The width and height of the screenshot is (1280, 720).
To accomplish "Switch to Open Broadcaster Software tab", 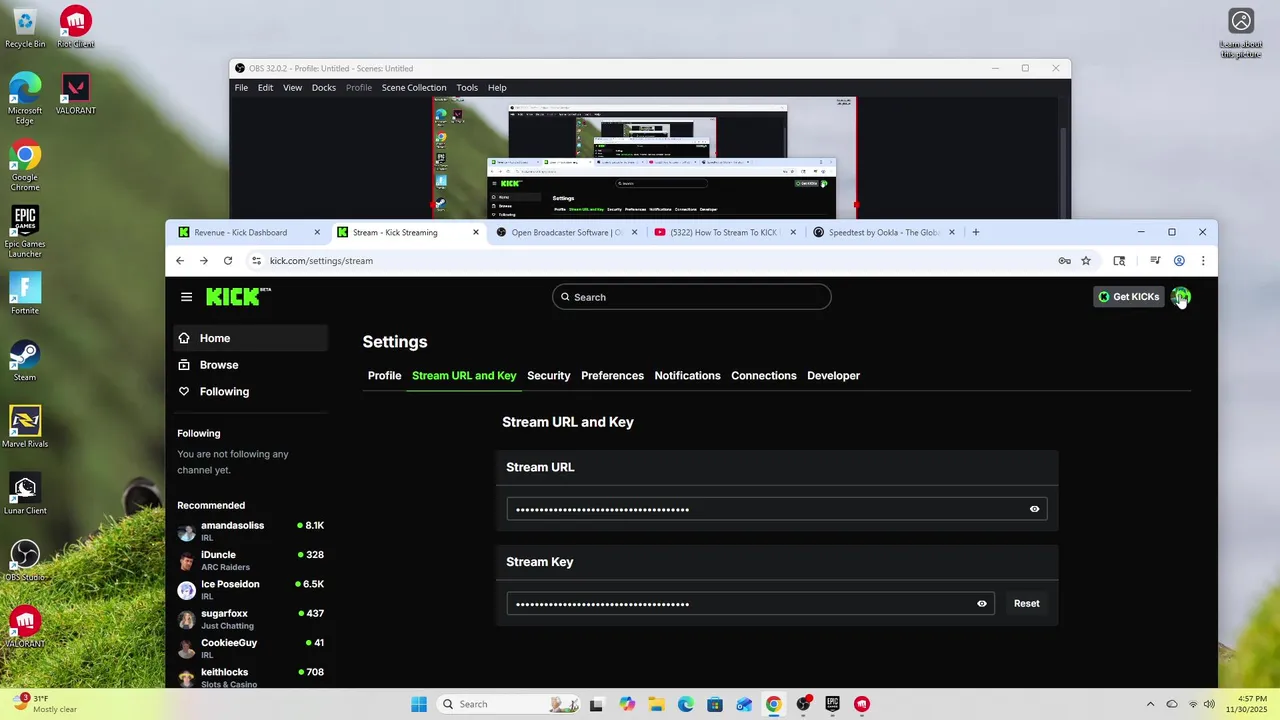I will 566,232.
